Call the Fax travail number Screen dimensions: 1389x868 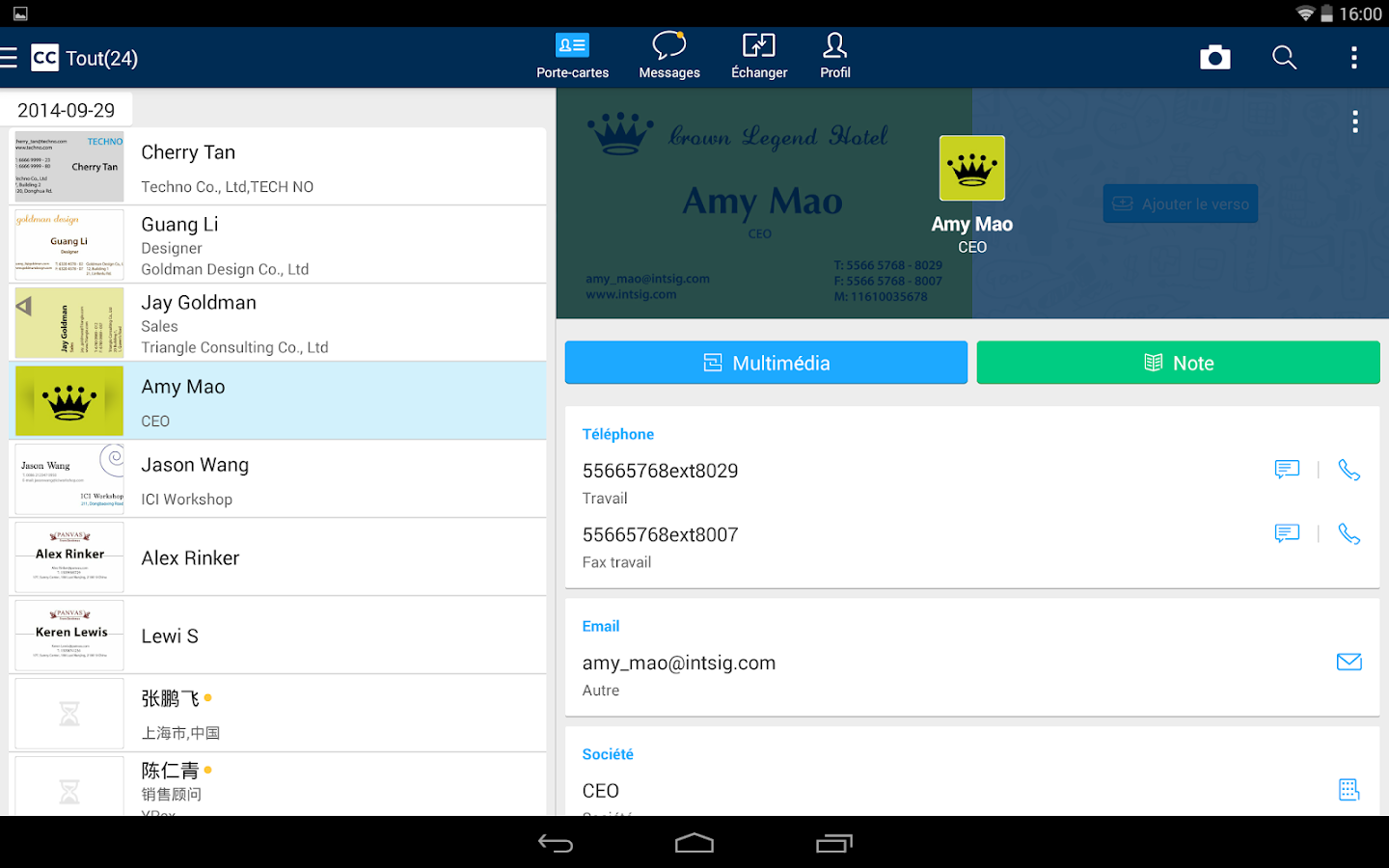coord(1348,533)
